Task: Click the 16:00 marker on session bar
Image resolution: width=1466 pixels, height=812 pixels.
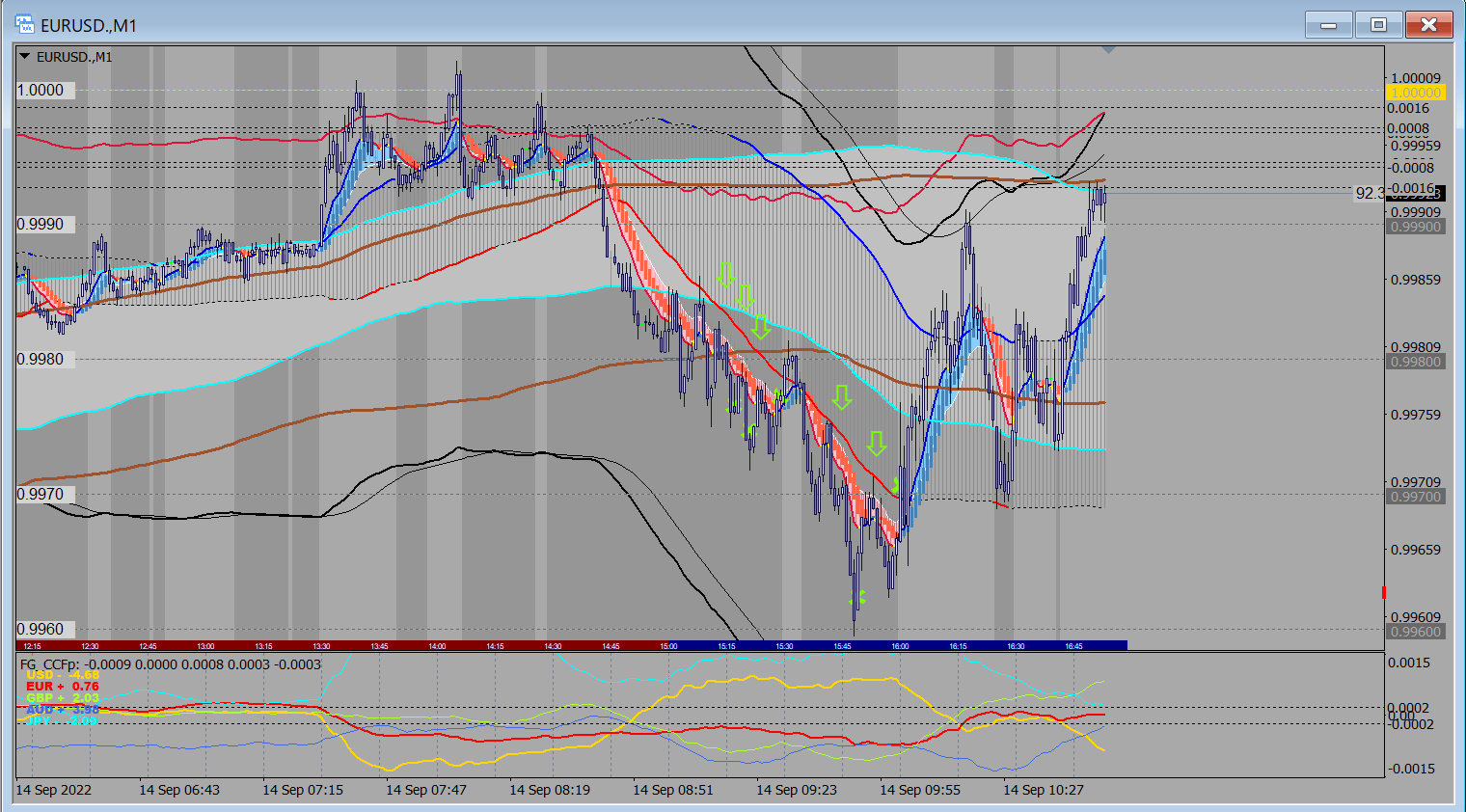Action: point(900,646)
